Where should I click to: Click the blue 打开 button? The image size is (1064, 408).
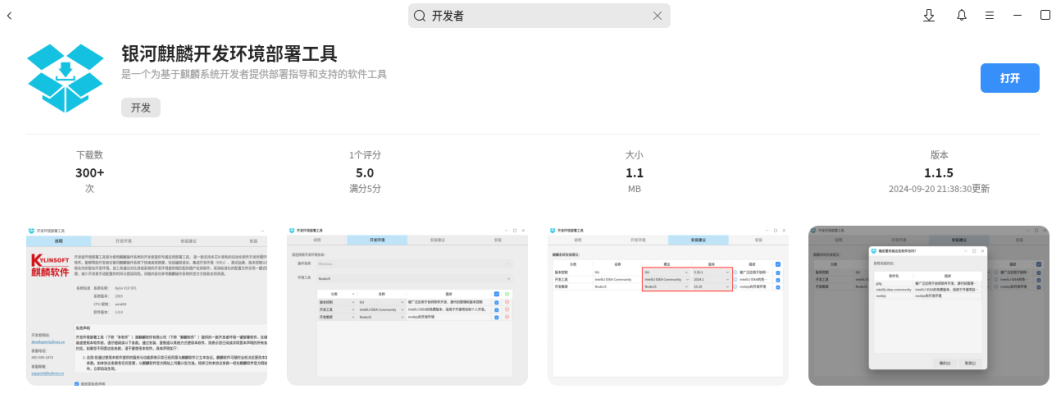[x=1010, y=78]
